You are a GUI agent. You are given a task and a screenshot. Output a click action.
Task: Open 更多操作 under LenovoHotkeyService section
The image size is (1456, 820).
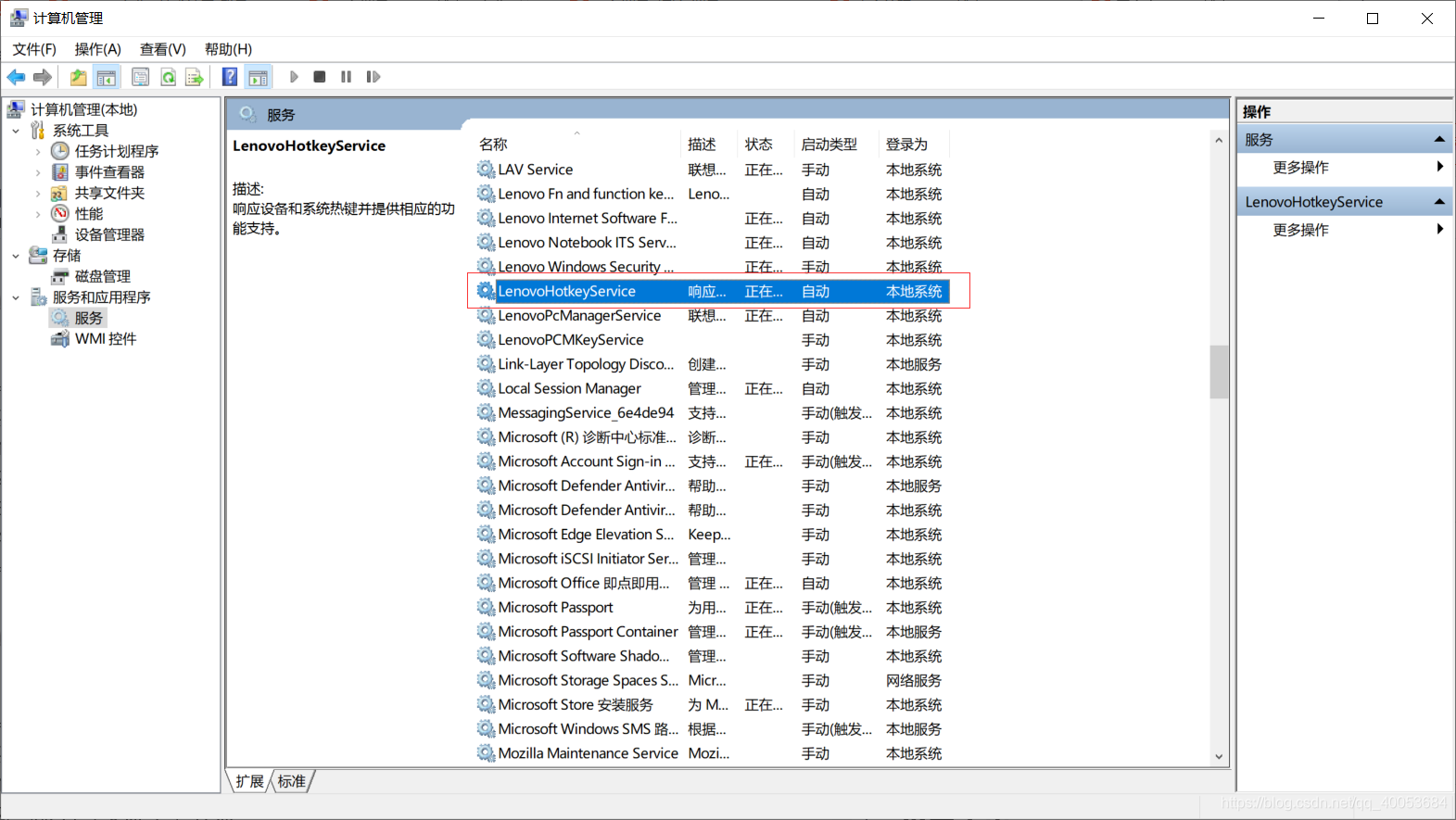pos(1300,229)
